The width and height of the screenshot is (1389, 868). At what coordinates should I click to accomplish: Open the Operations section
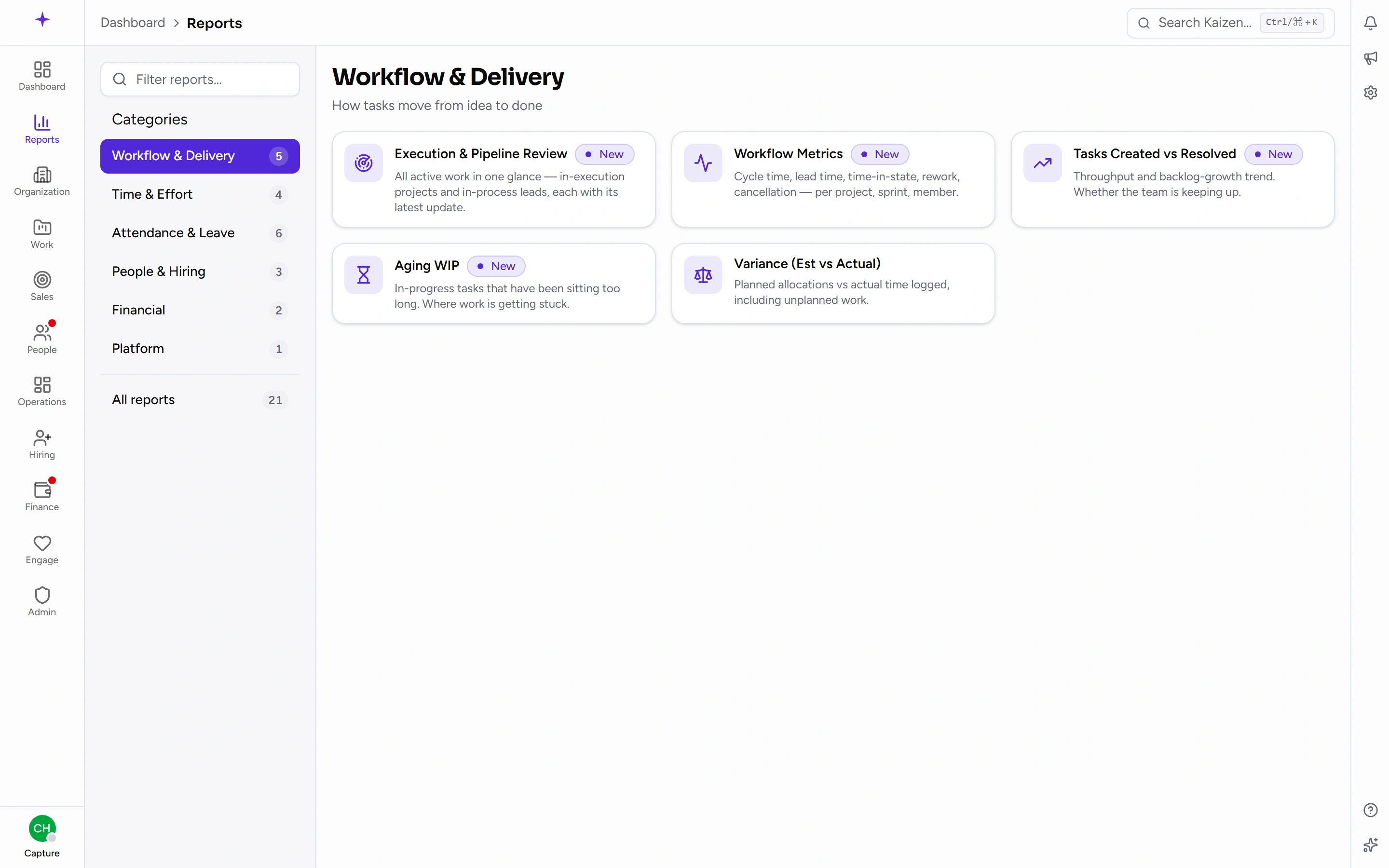point(42,392)
